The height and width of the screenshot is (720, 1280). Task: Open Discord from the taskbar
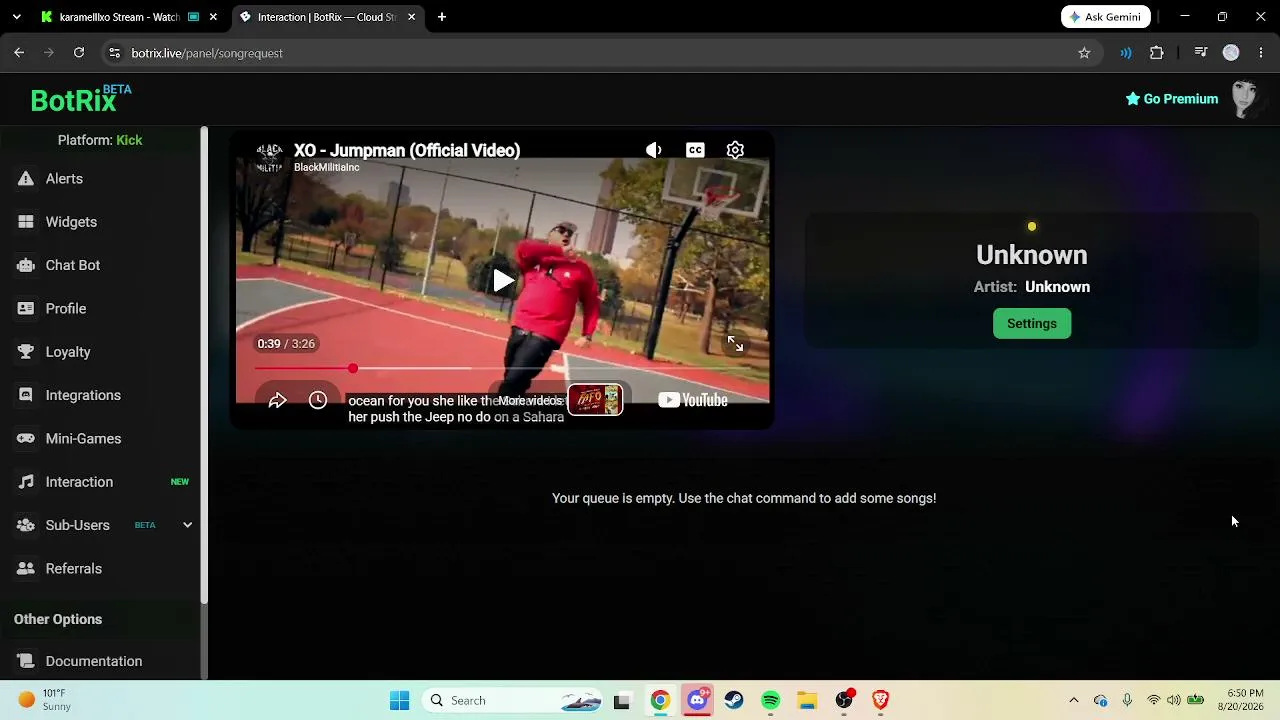coord(697,701)
